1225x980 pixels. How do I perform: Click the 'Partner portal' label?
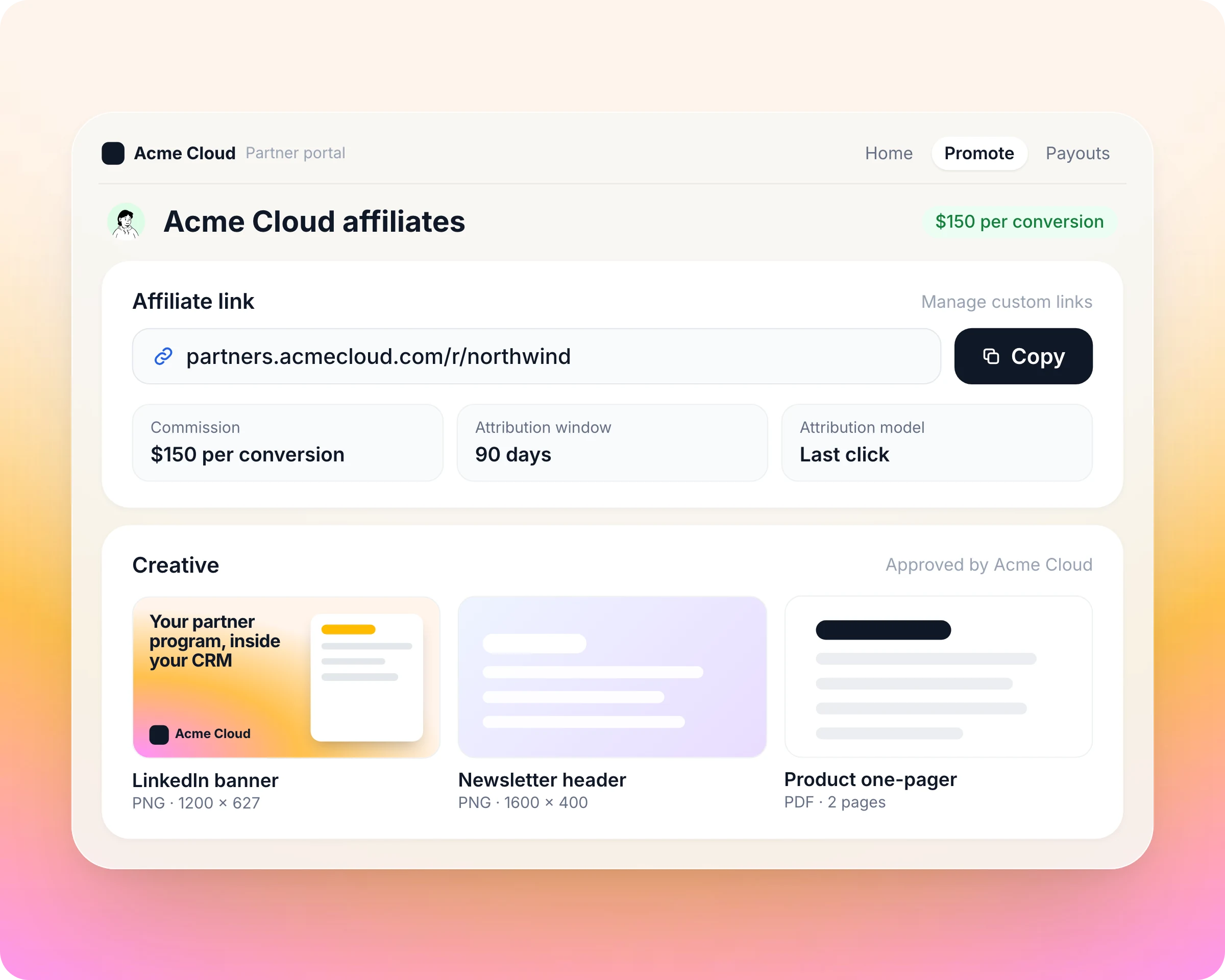coord(296,154)
